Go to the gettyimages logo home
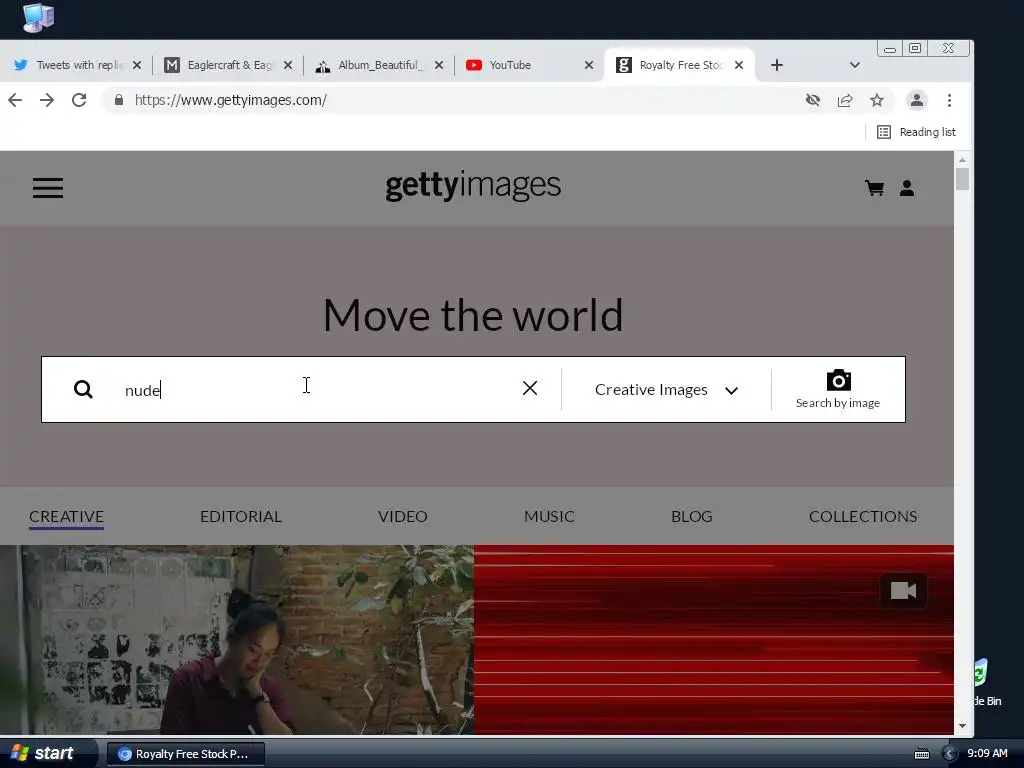The image size is (1024, 768). [x=473, y=185]
